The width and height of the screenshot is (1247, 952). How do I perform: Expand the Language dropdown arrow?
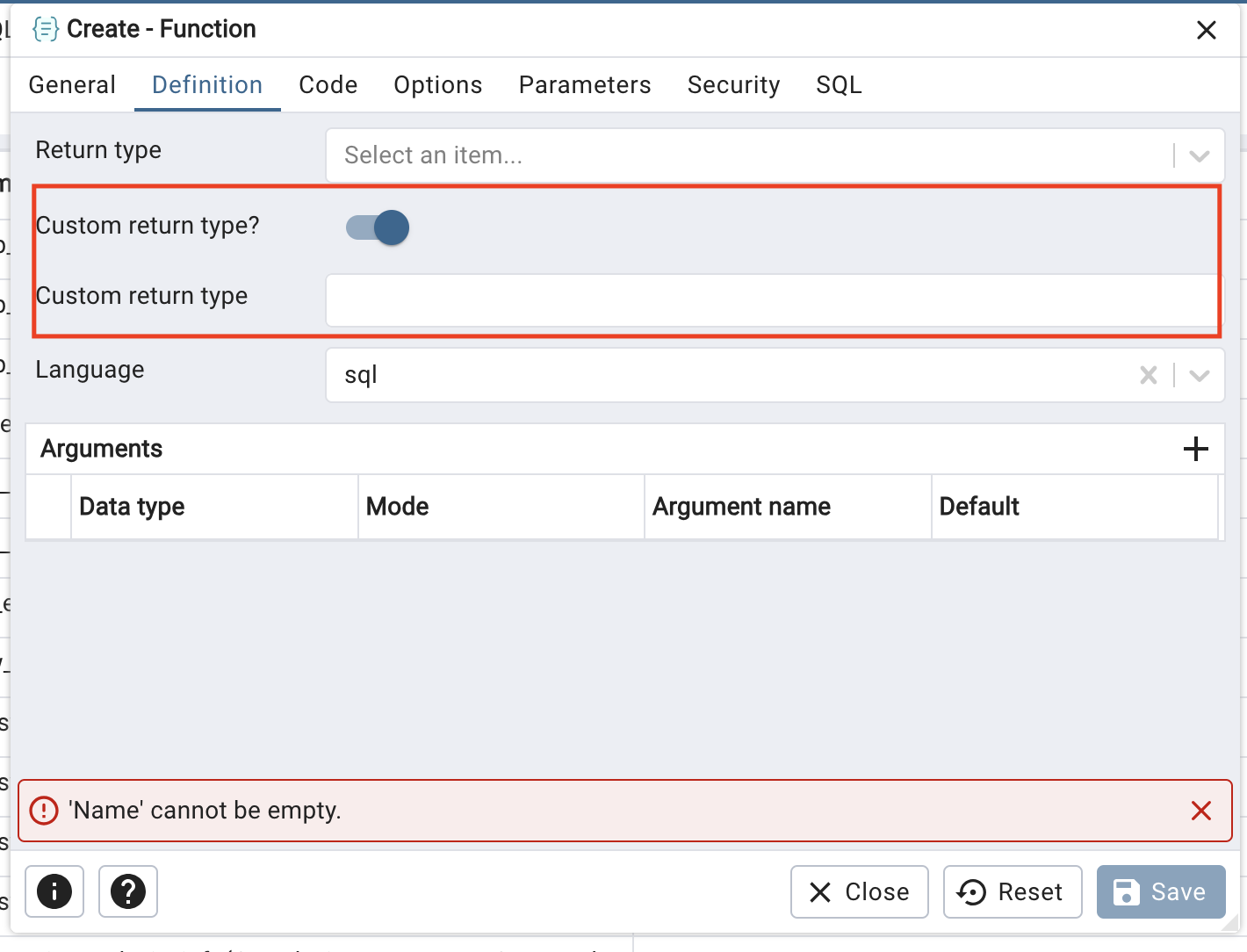pyautogui.click(x=1199, y=375)
